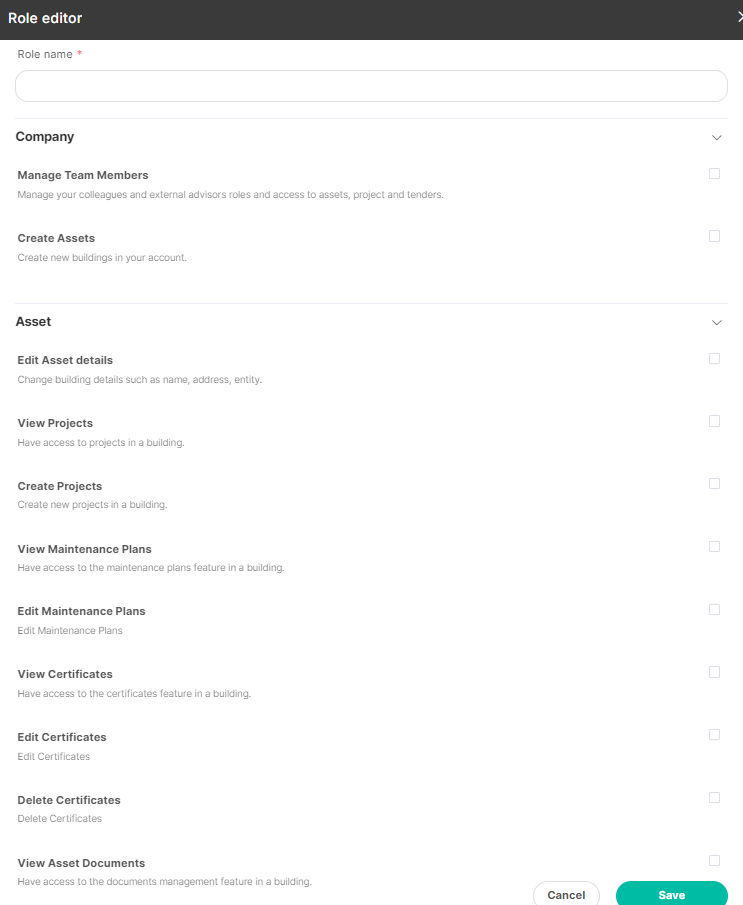Tick View Asset Documents checkbox
The width and height of the screenshot is (743, 905).
(714, 861)
